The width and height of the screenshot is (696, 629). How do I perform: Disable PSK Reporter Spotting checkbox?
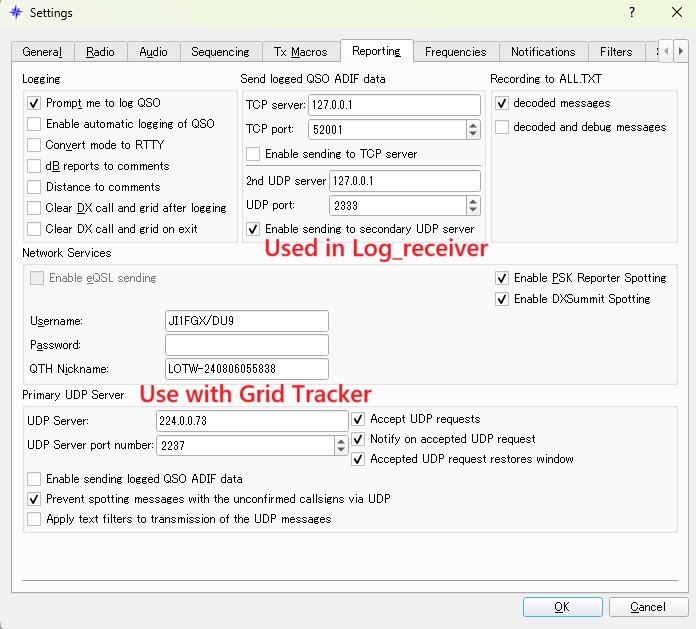point(502,278)
